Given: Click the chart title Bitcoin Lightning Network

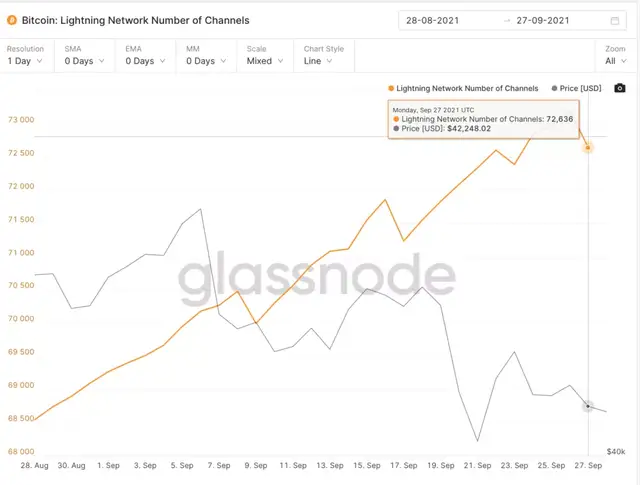Looking at the screenshot, I should 136,20.
